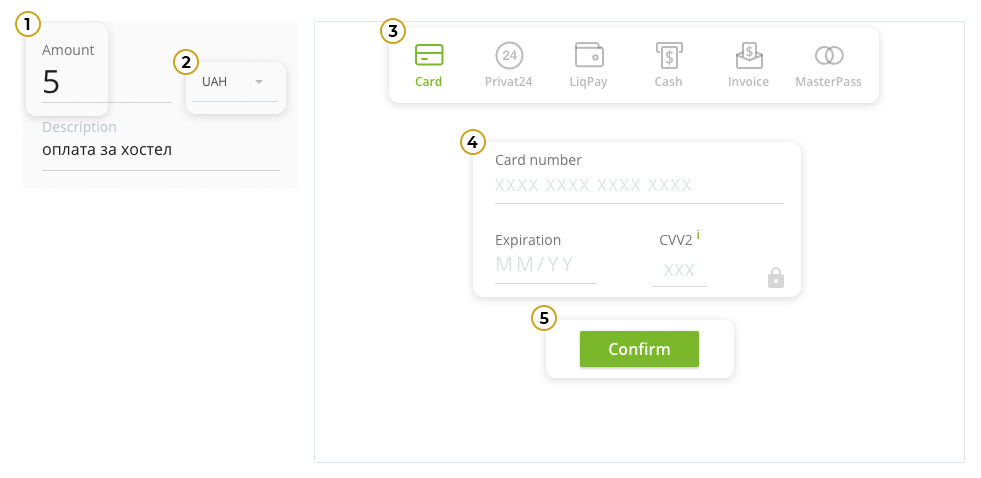Select the MasterPass circles icon

pos(828,55)
